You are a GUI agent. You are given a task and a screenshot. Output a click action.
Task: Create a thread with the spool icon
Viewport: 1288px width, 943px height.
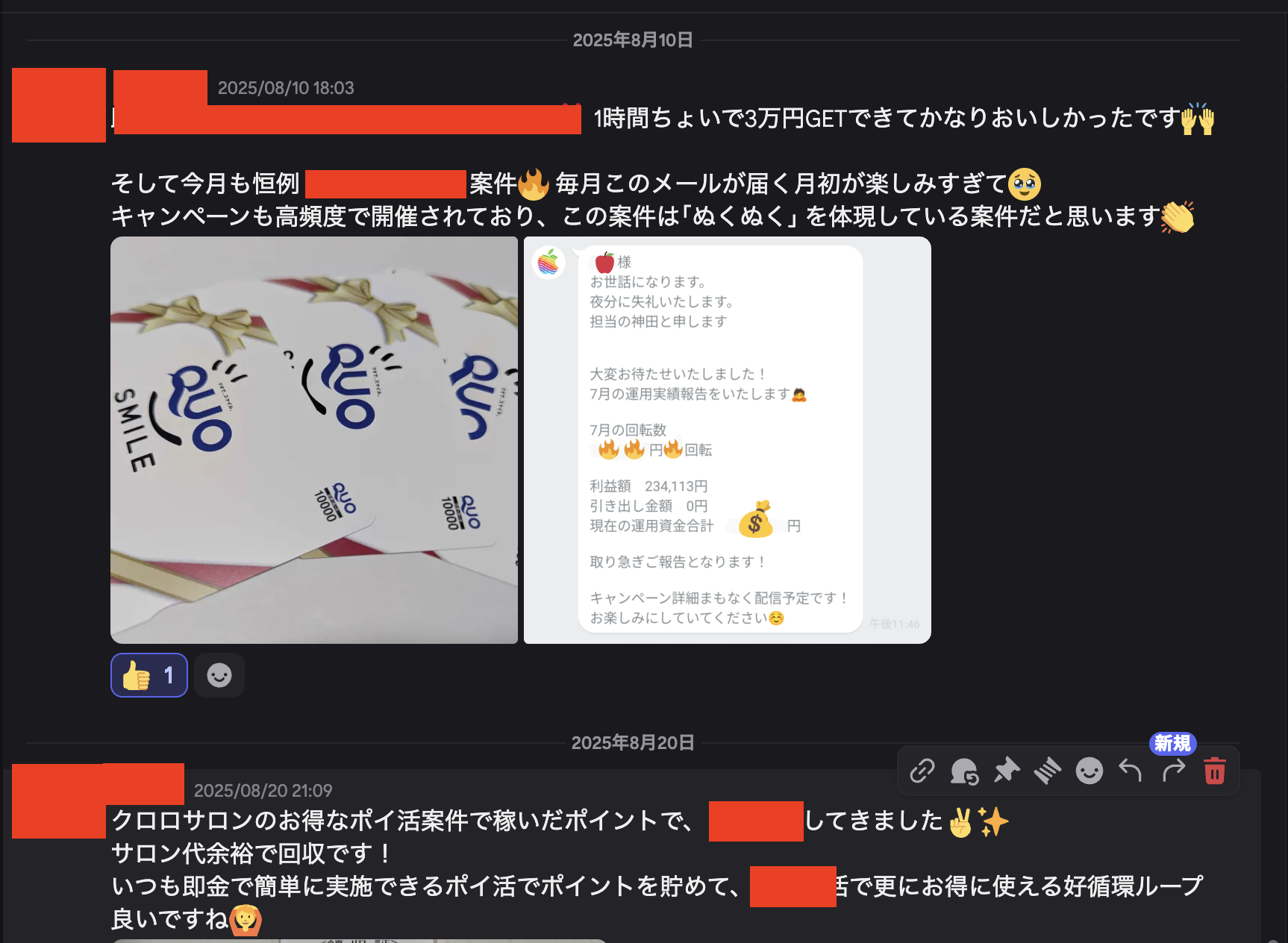tap(1048, 771)
